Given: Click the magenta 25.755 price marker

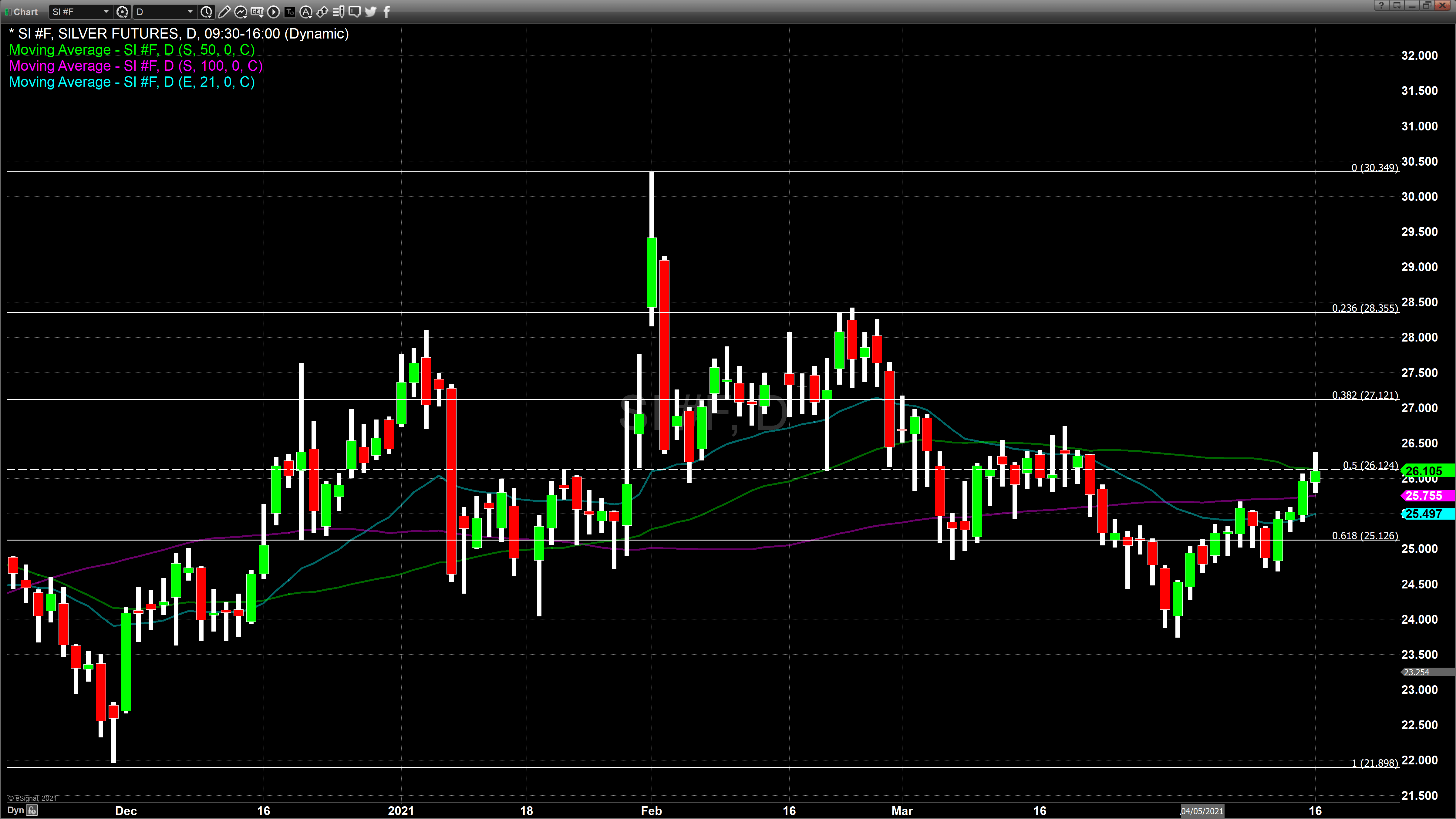Looking at the screenshot, I should click(1424, 496).
